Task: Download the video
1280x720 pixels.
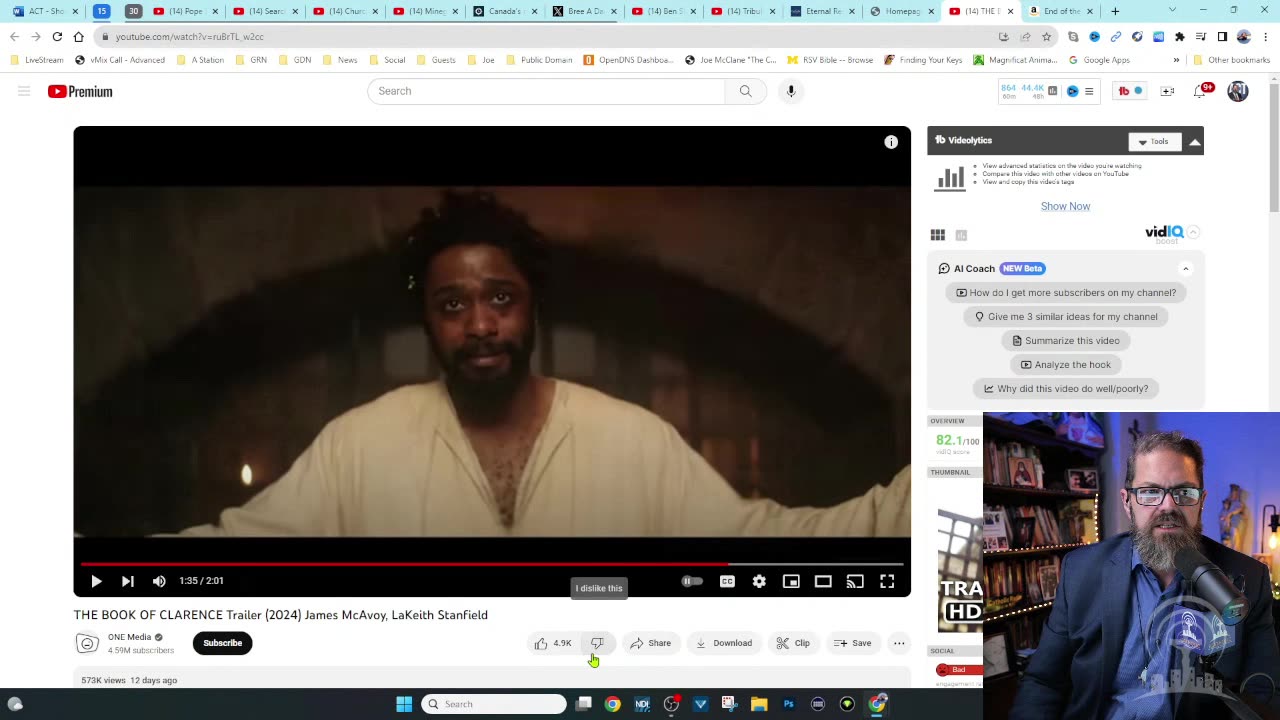Action: tap(724, 643)
